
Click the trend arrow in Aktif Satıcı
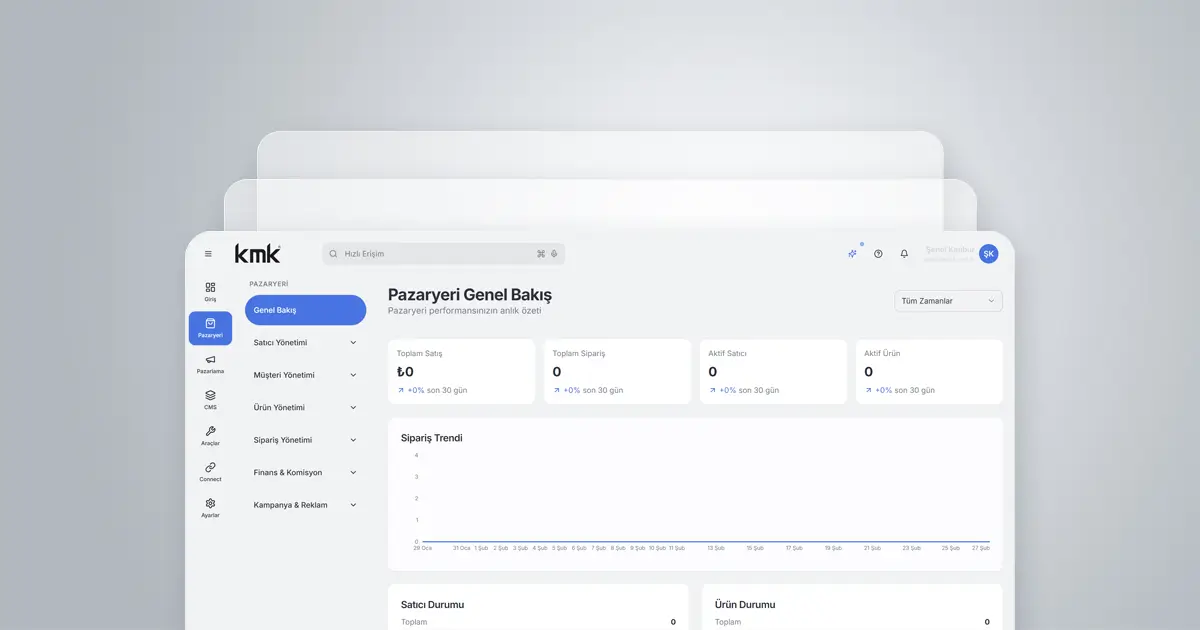(713, 391)
